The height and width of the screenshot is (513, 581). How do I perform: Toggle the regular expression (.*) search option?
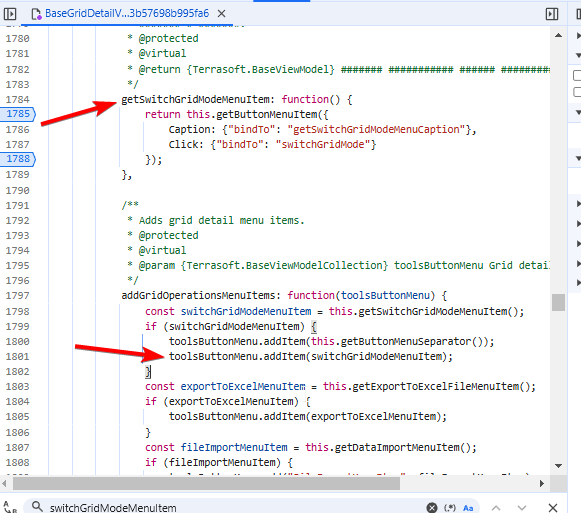[x=450, y=507]
